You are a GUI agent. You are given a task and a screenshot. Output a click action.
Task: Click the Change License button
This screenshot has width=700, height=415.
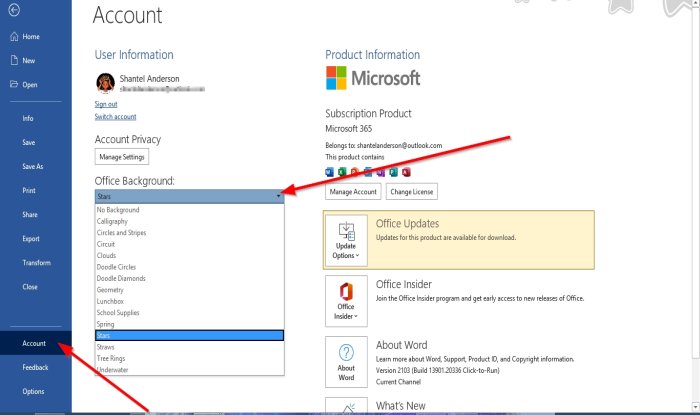412,192
